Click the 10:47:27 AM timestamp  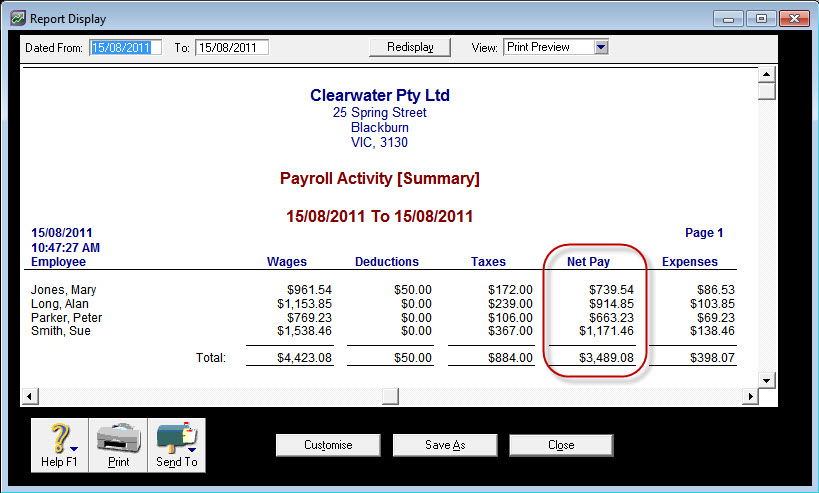pyautogui.click(x=65, y=248)
